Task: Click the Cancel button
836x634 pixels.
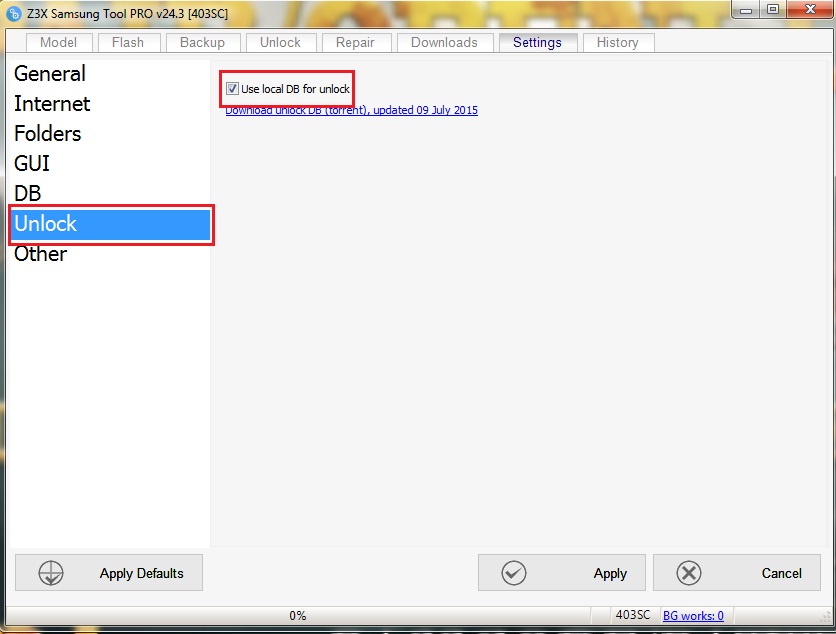Action: (737, 573)
